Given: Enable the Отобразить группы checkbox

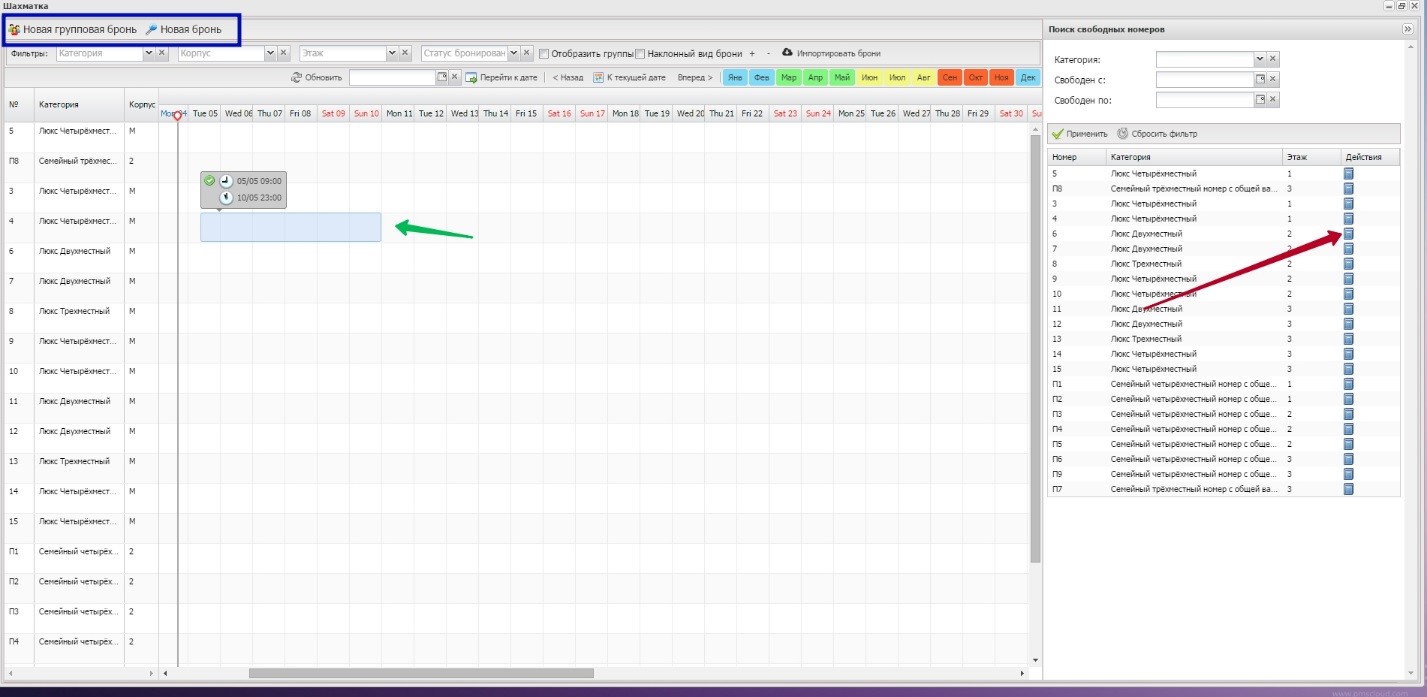Looking at the screenshot, I should 544,53.
